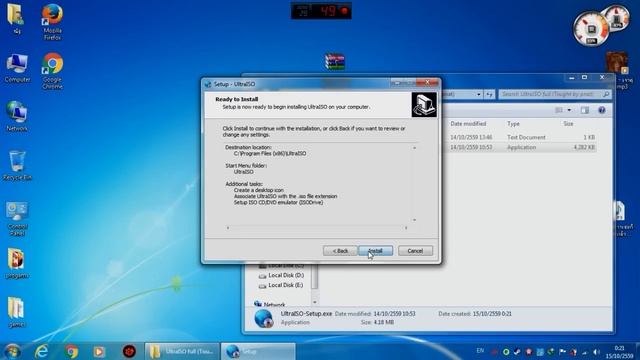Click the green circle tray icon

(x=506, y=351)
